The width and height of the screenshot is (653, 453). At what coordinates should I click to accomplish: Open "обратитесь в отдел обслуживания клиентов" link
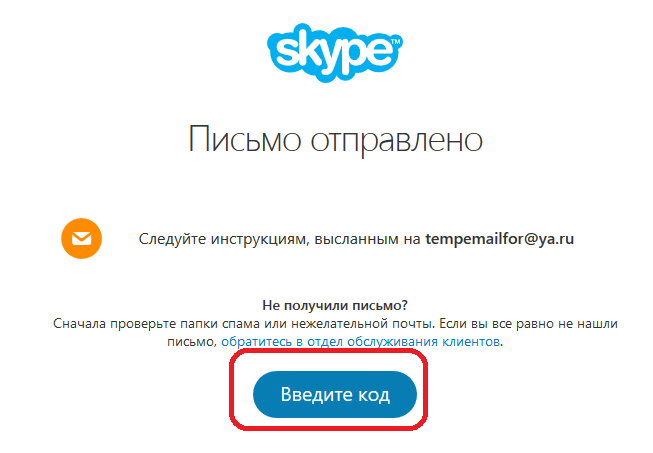tap(361, 341)
